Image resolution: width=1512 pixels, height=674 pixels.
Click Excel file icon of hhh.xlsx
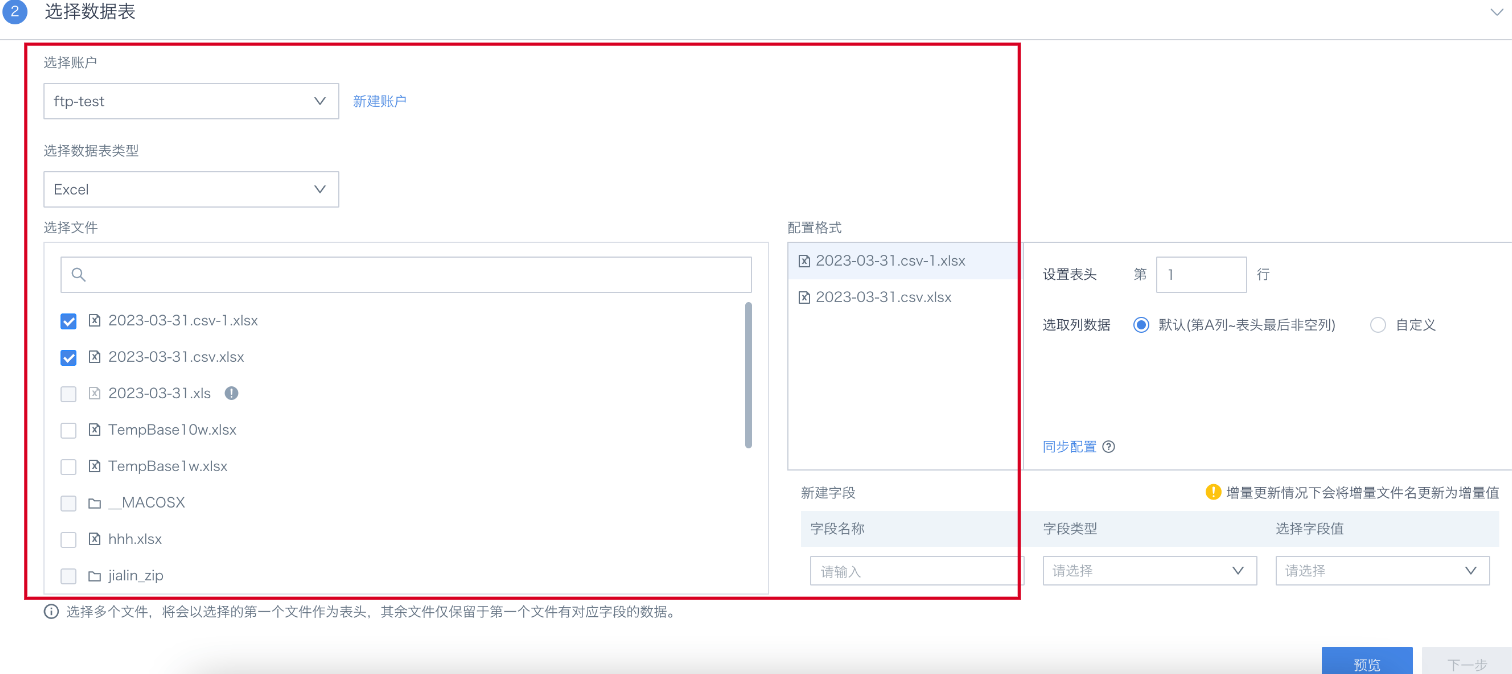coord(95,539)
